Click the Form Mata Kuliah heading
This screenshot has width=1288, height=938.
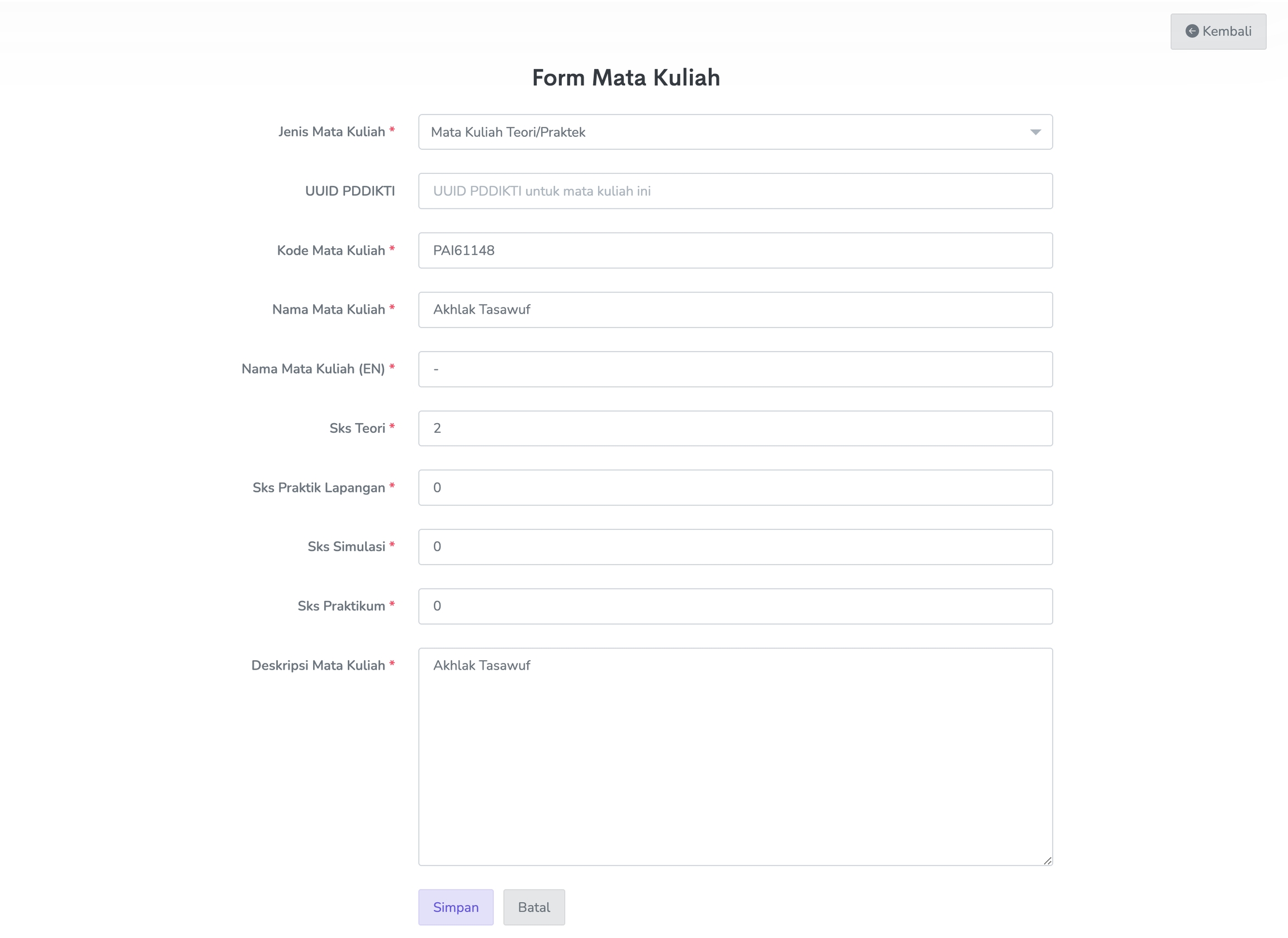pyautogui.click(x=626, y=78)
